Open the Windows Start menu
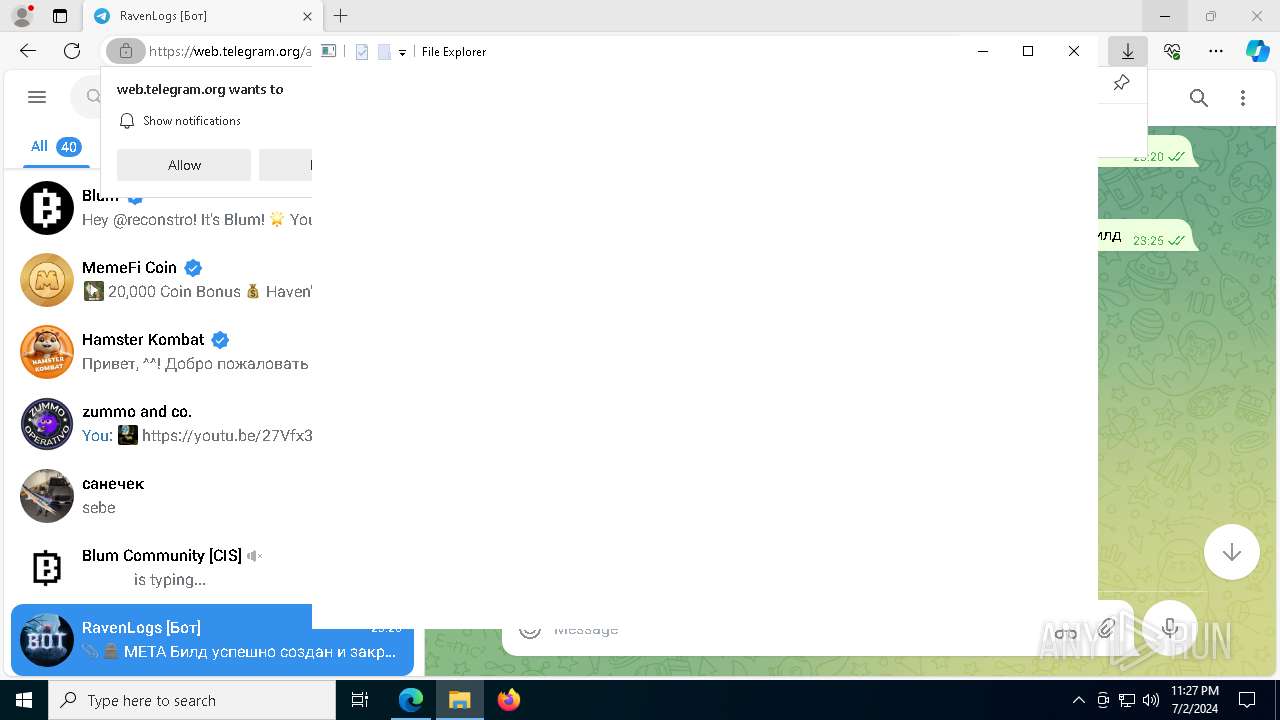 24,700
